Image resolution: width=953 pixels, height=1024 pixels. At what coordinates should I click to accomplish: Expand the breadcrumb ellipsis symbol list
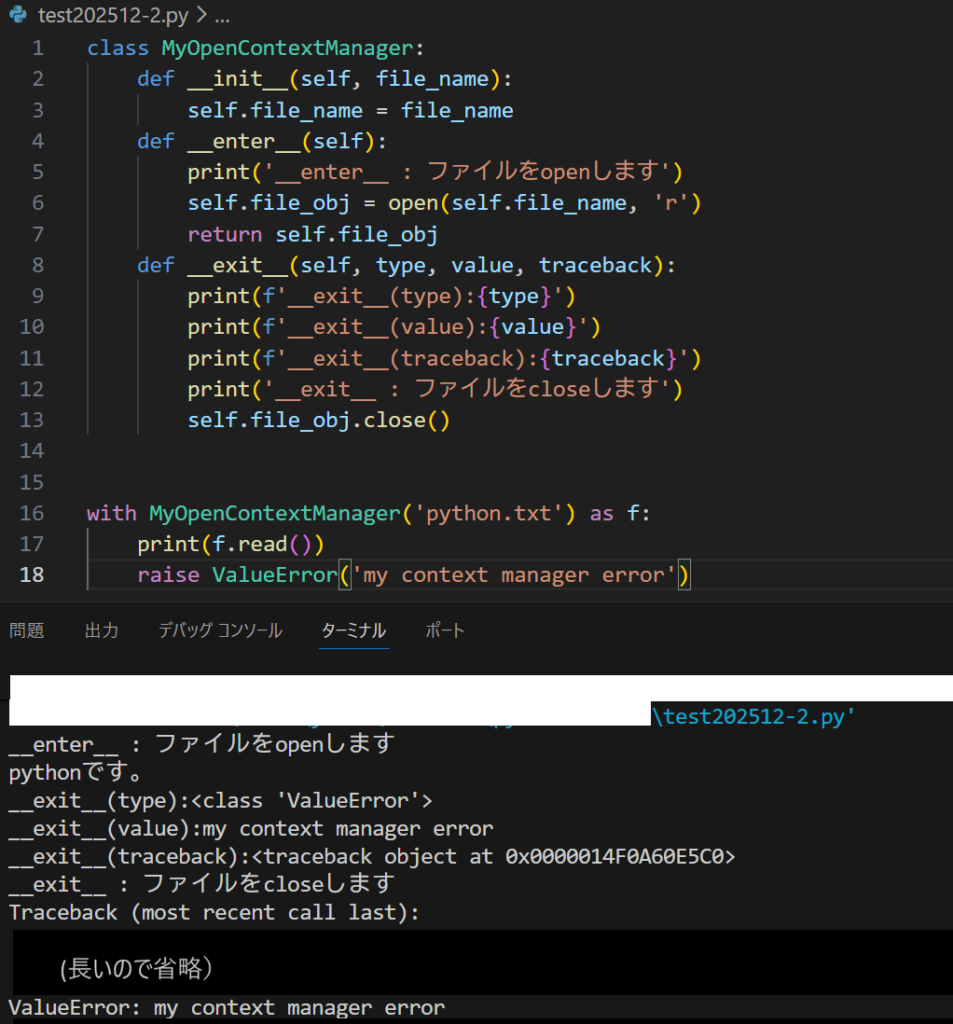[222, 16]
